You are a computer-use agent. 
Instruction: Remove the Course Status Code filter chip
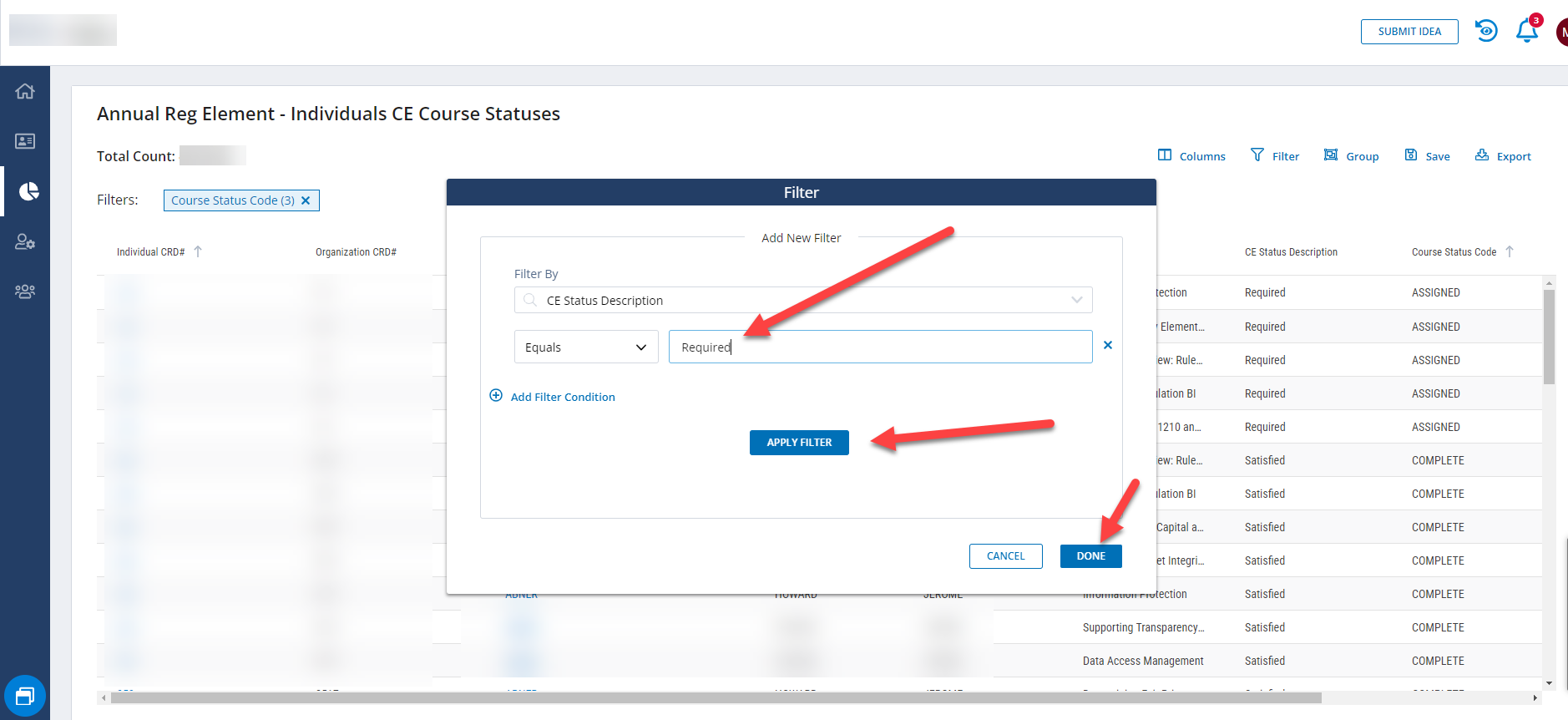click(x=306, y=200)
